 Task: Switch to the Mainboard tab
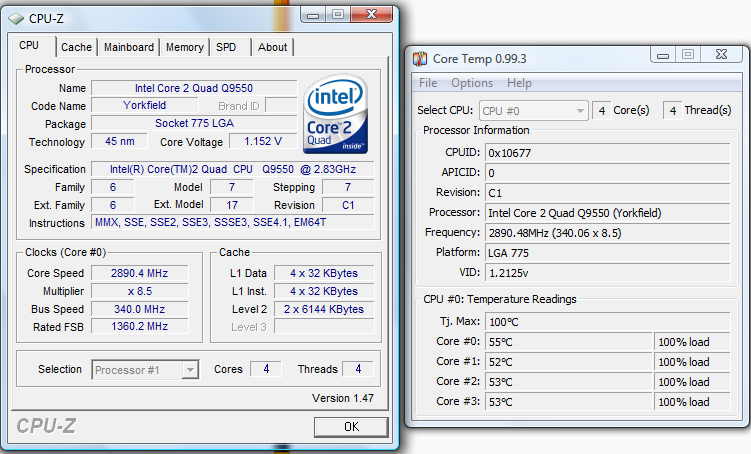click(x=129, y=47)
